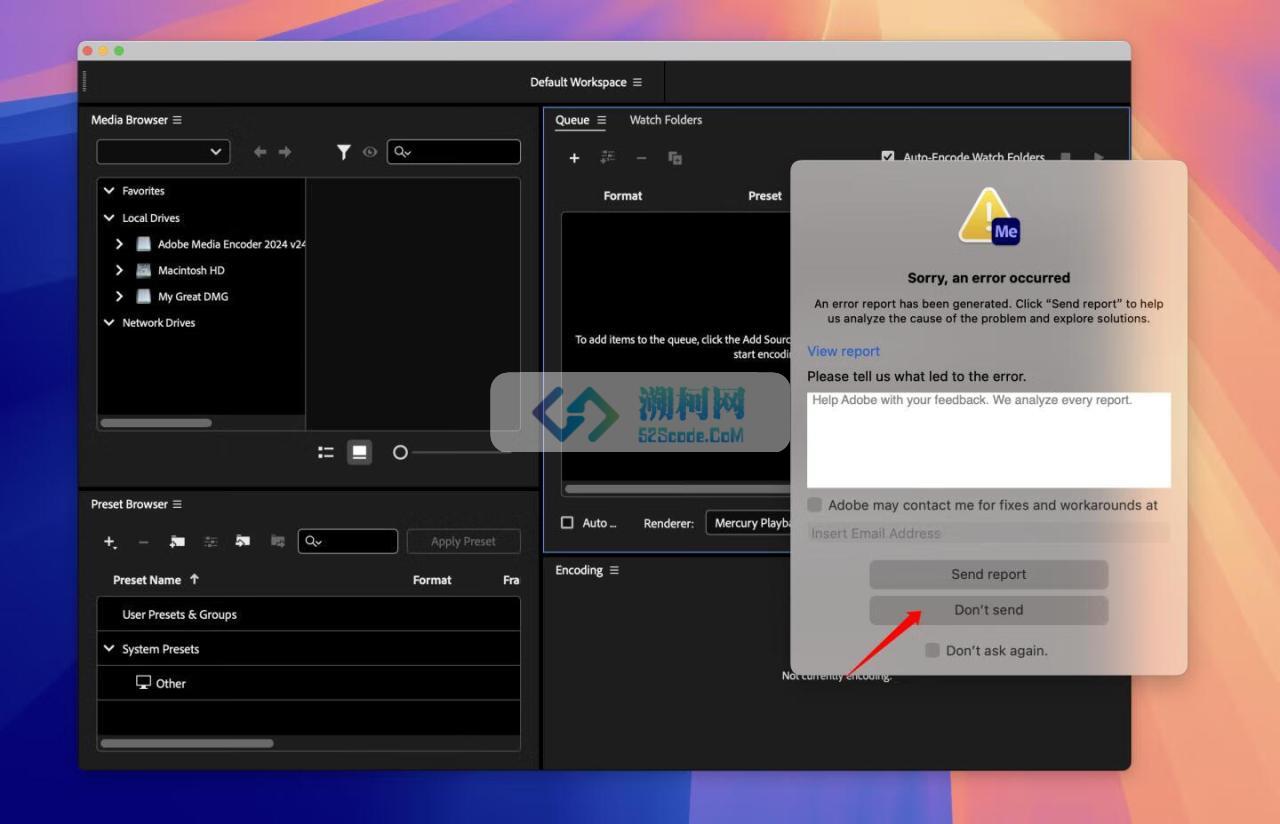Switch to the Watch Folders tab
The height and width of the screenshot is (824, 1280).
665,120
